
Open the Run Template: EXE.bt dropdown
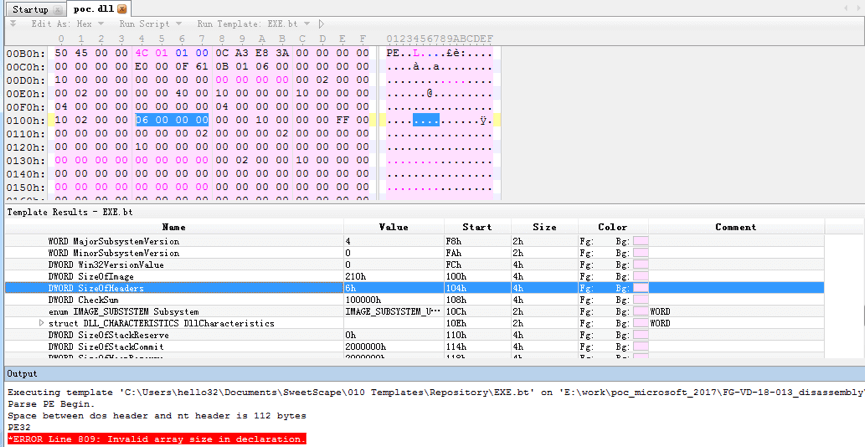coord(254,23)
